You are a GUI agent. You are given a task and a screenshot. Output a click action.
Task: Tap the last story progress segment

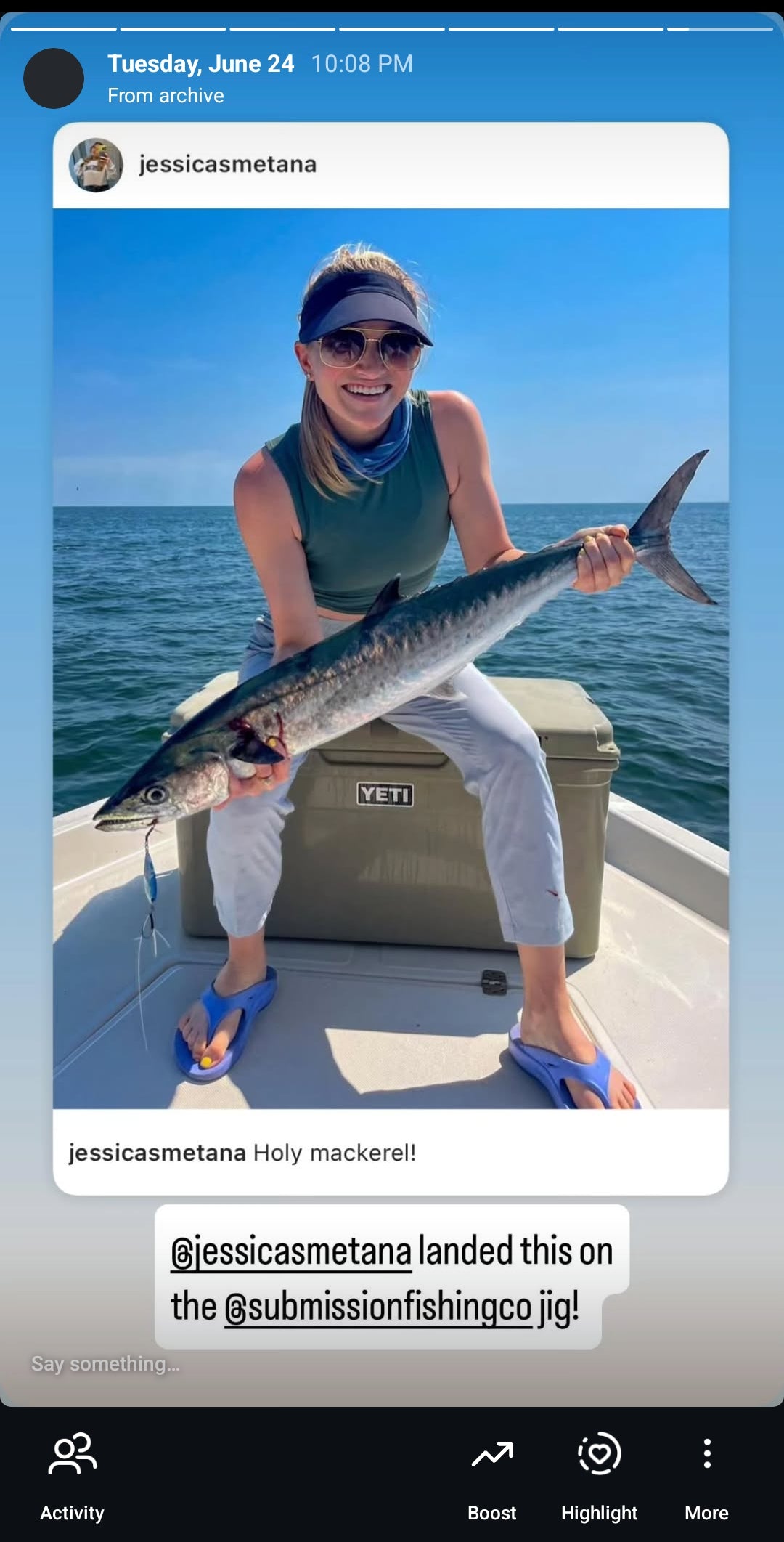pyautogui.click(x=720, y=28)
